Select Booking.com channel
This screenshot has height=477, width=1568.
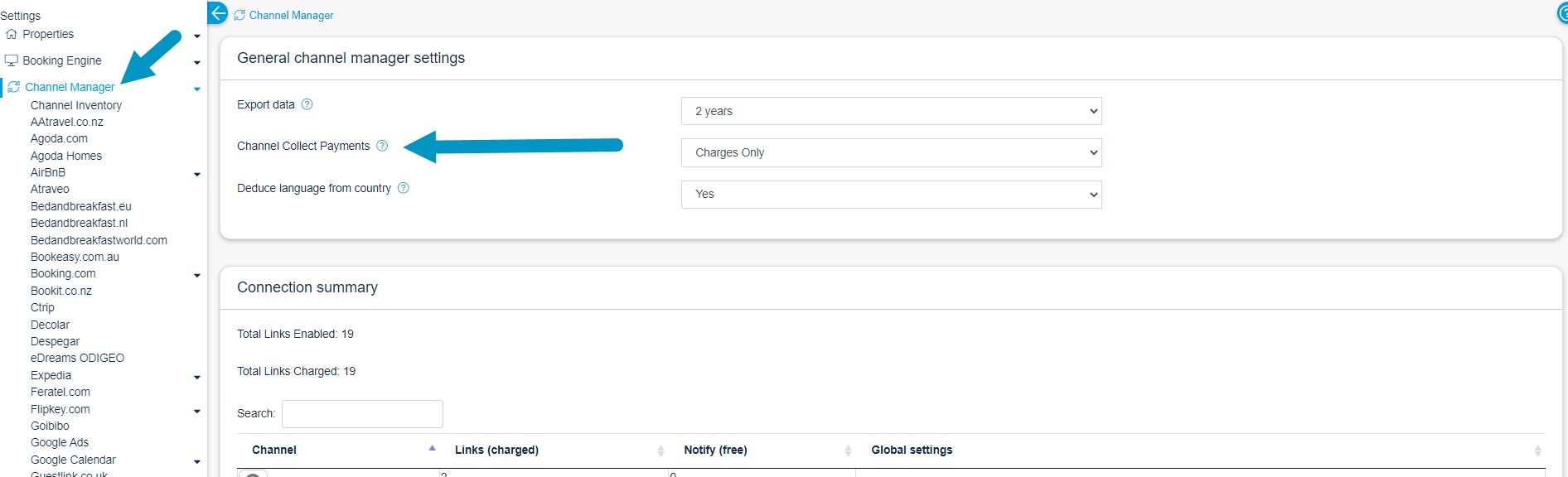[x=63, y=273]
